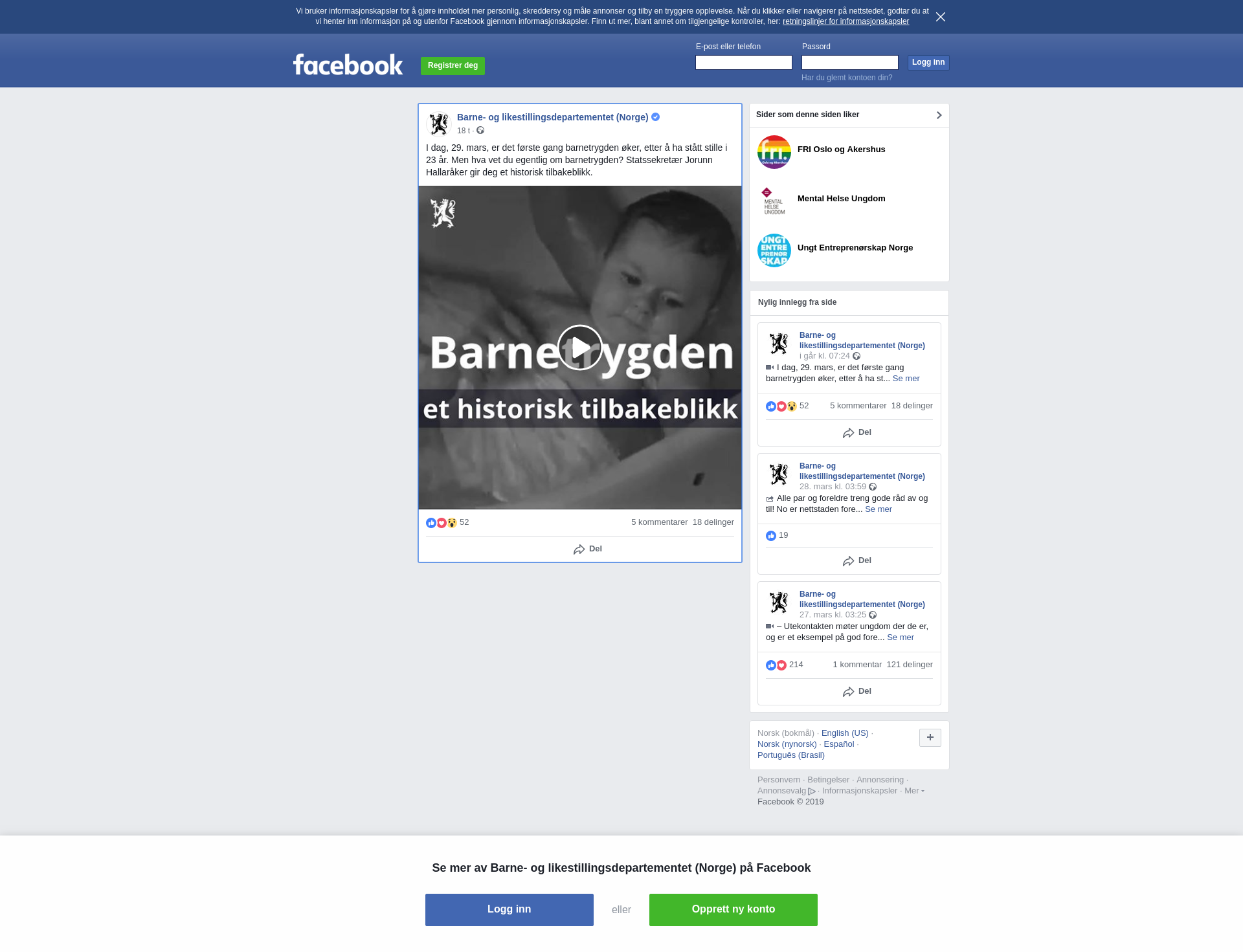Click Se mer on Utekontakten sidebar post
This screenshot has height=952, width=1243.
pos(901,637)
